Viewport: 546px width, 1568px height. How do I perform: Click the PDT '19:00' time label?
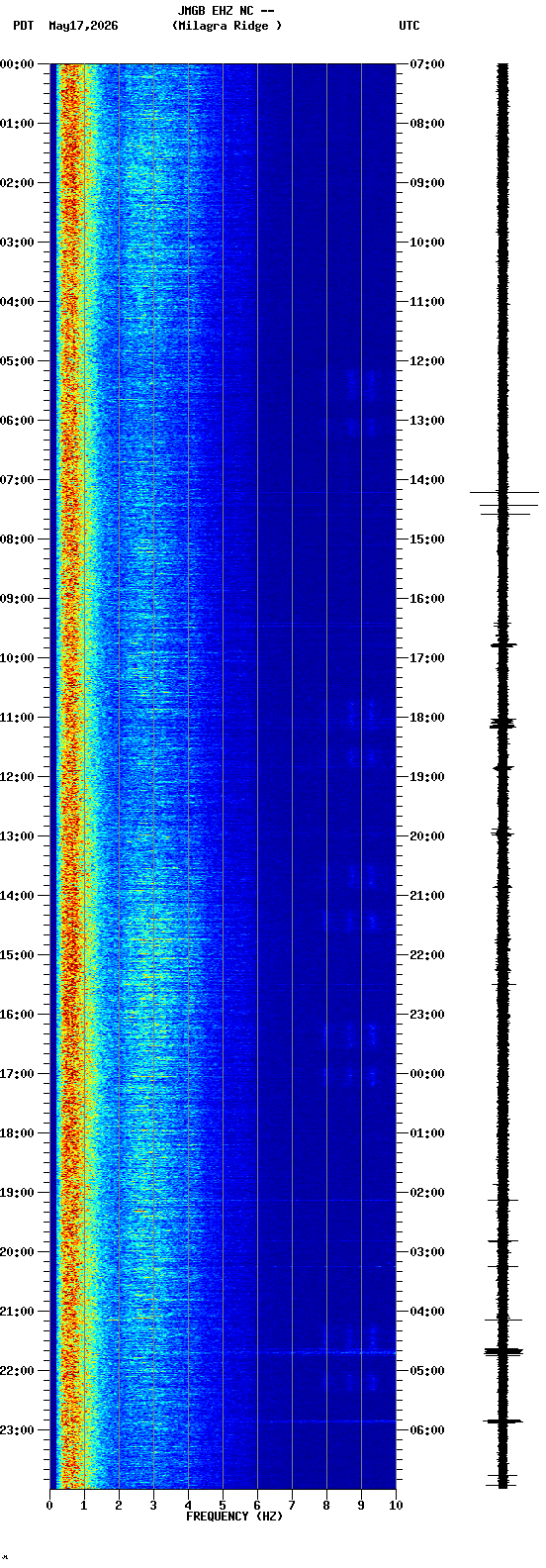(x=17, y=1193)
